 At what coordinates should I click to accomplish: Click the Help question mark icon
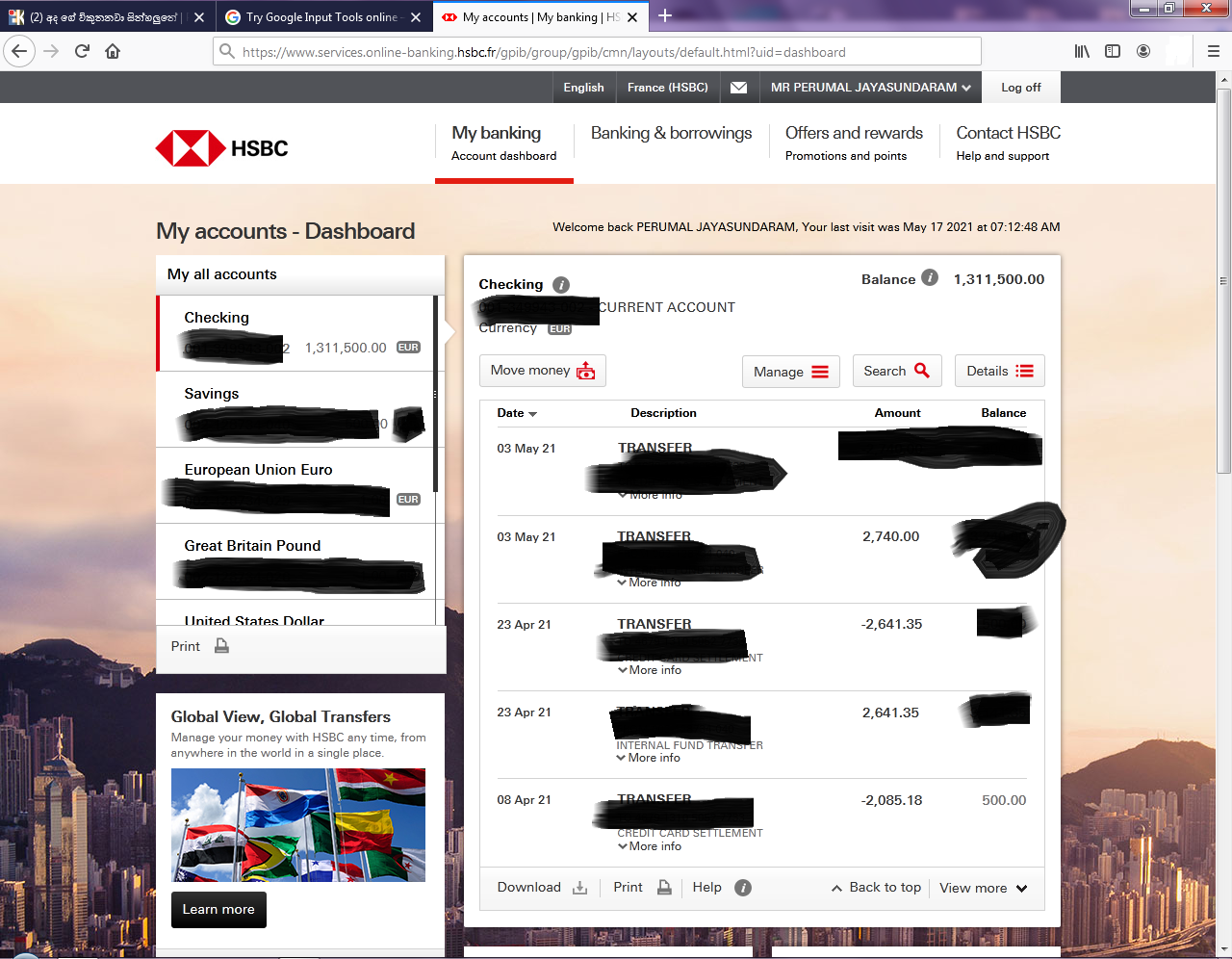point(743,888)
